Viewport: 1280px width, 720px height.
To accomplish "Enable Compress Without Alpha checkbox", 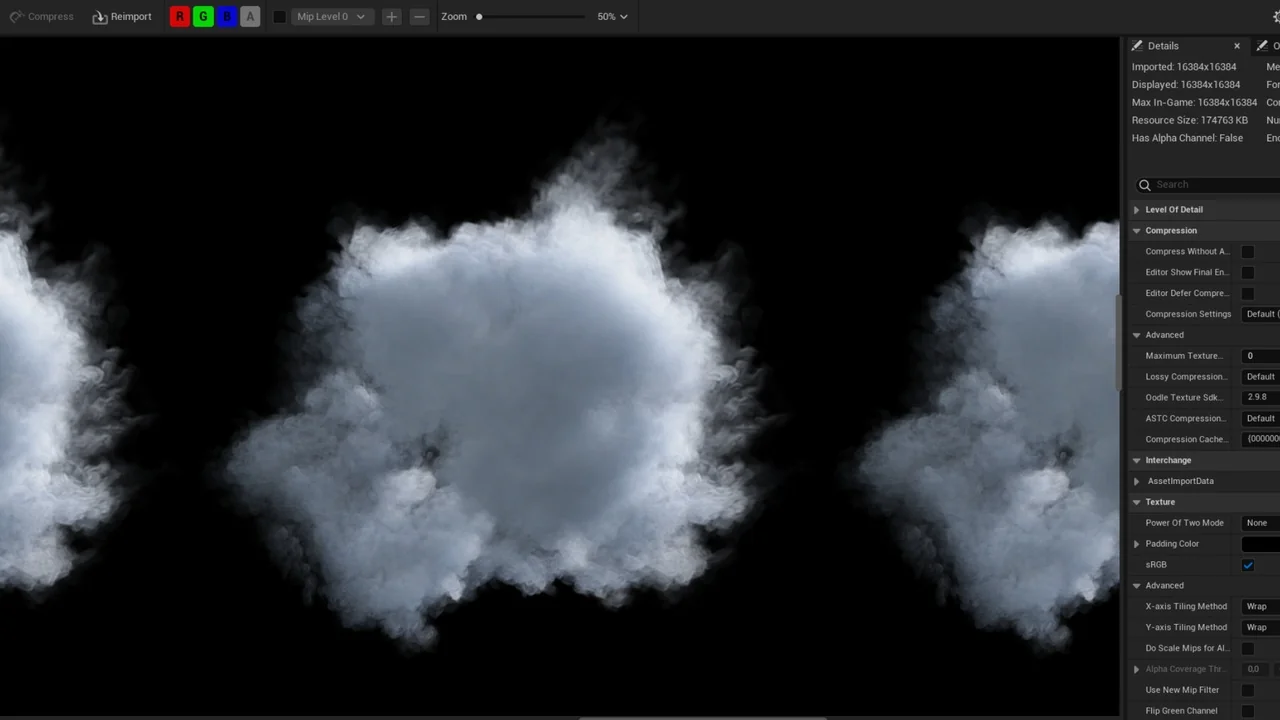I will pyautogui.click(x=1248, y=252).
